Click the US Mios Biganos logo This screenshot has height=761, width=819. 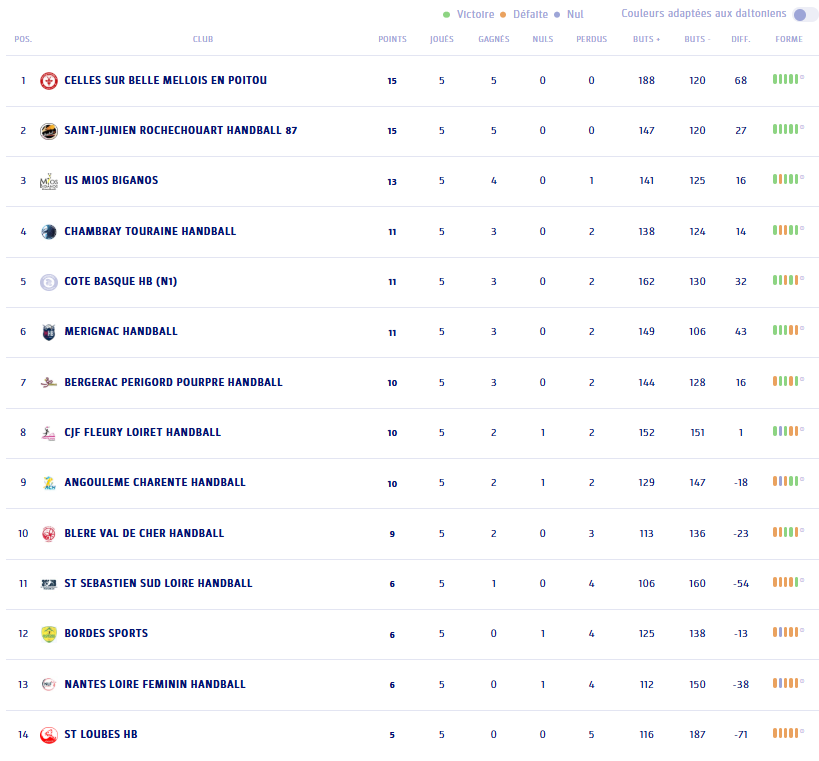click(x=48, y=181)
